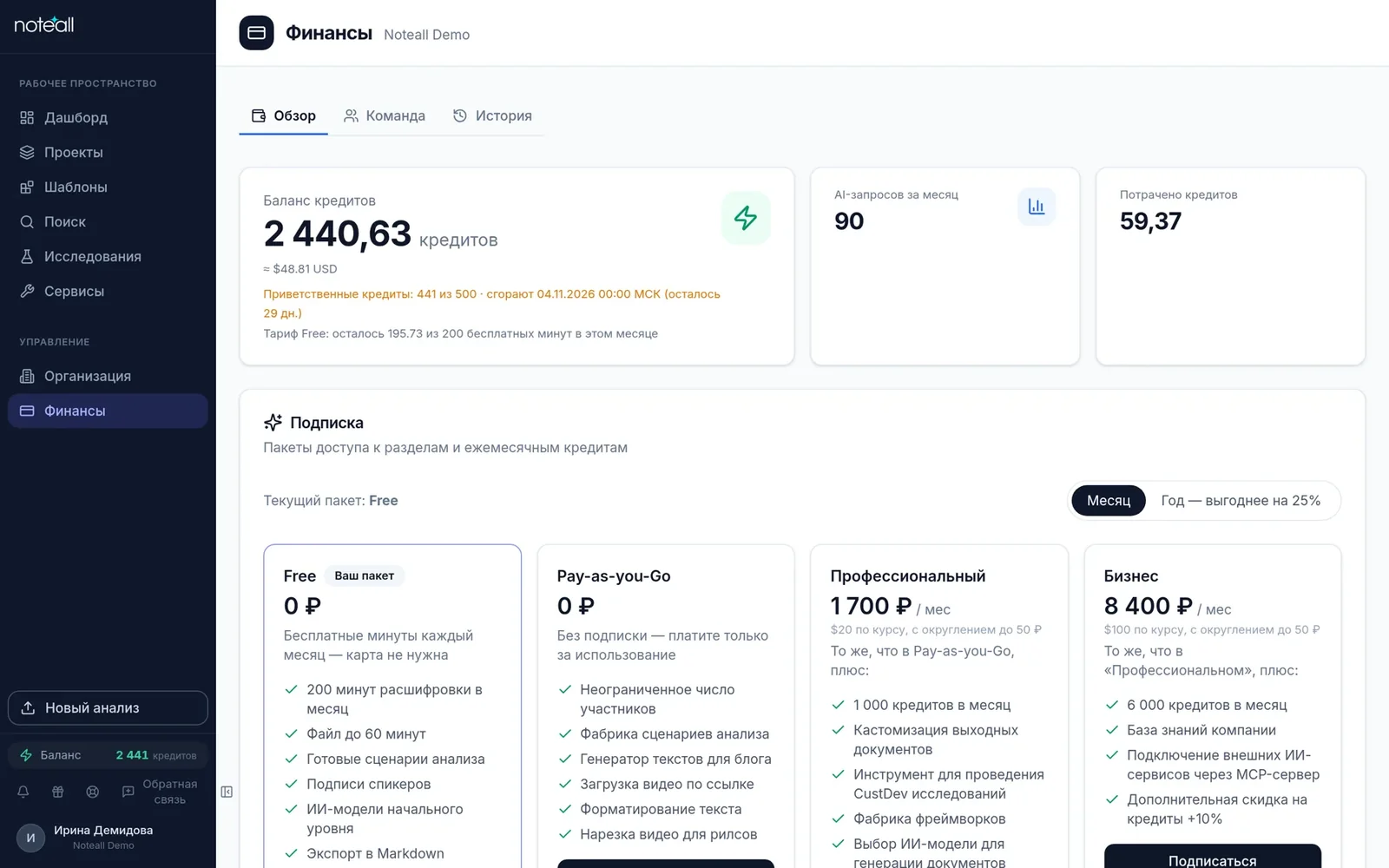Screen dimensions: 1389x868
Task: Click Подписаться on the Бизнес plan
Action: (x=1212, y=857)
